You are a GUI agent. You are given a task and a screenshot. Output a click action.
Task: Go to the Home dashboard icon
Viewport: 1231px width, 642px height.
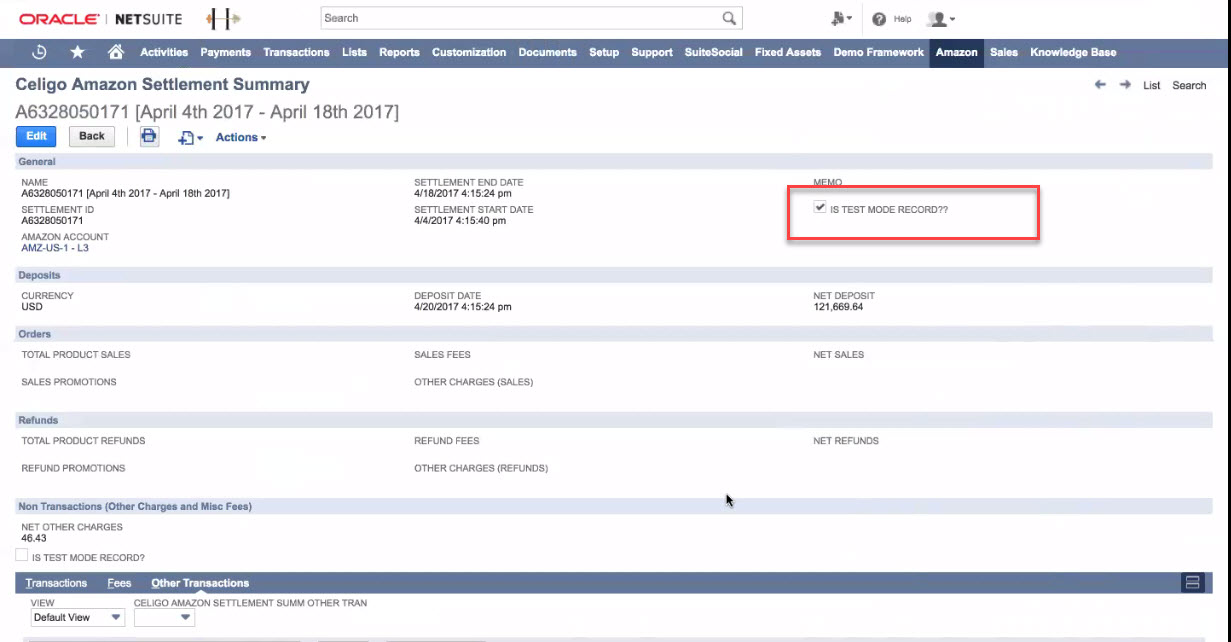tap(116, 52)
